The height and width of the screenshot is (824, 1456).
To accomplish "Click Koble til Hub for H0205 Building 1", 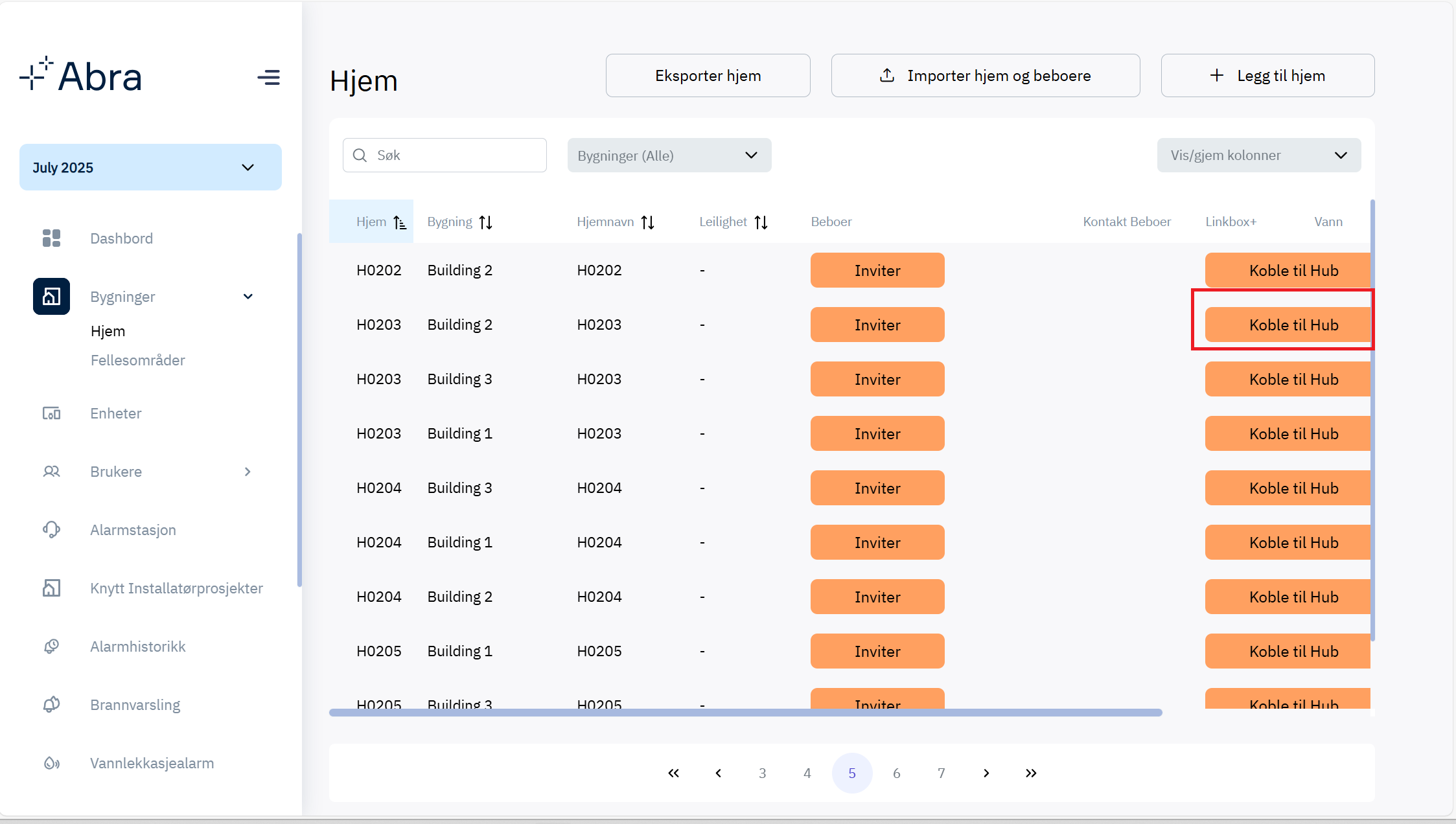I will click(1288, 651).
